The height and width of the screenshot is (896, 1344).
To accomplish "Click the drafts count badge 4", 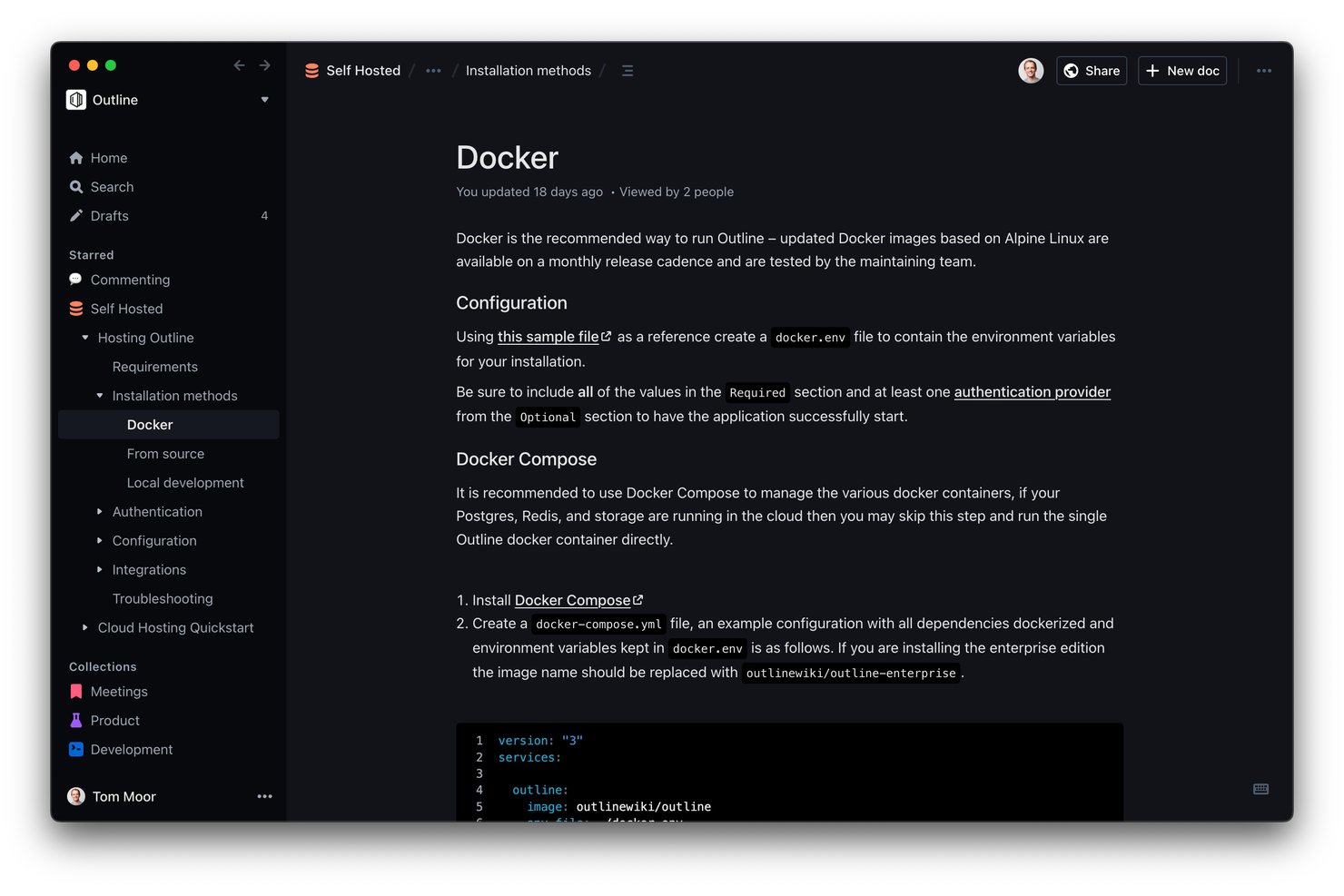I will click(x=264, y=216).
